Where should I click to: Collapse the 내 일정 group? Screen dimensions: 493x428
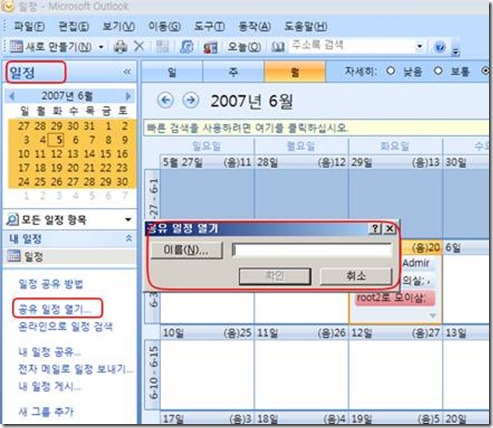129,238
